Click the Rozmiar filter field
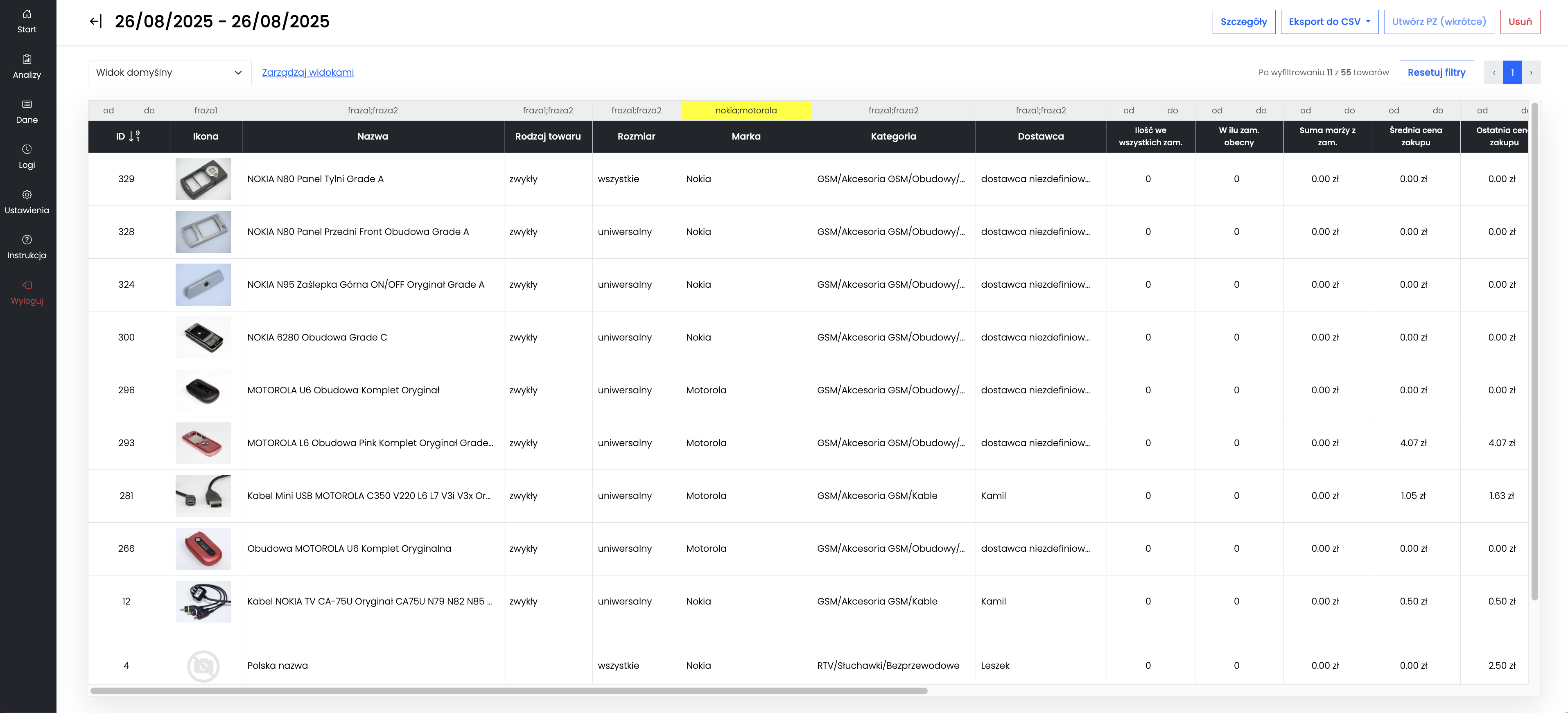The width and height of the screenshot is (1568, 713). pos(636,111)
